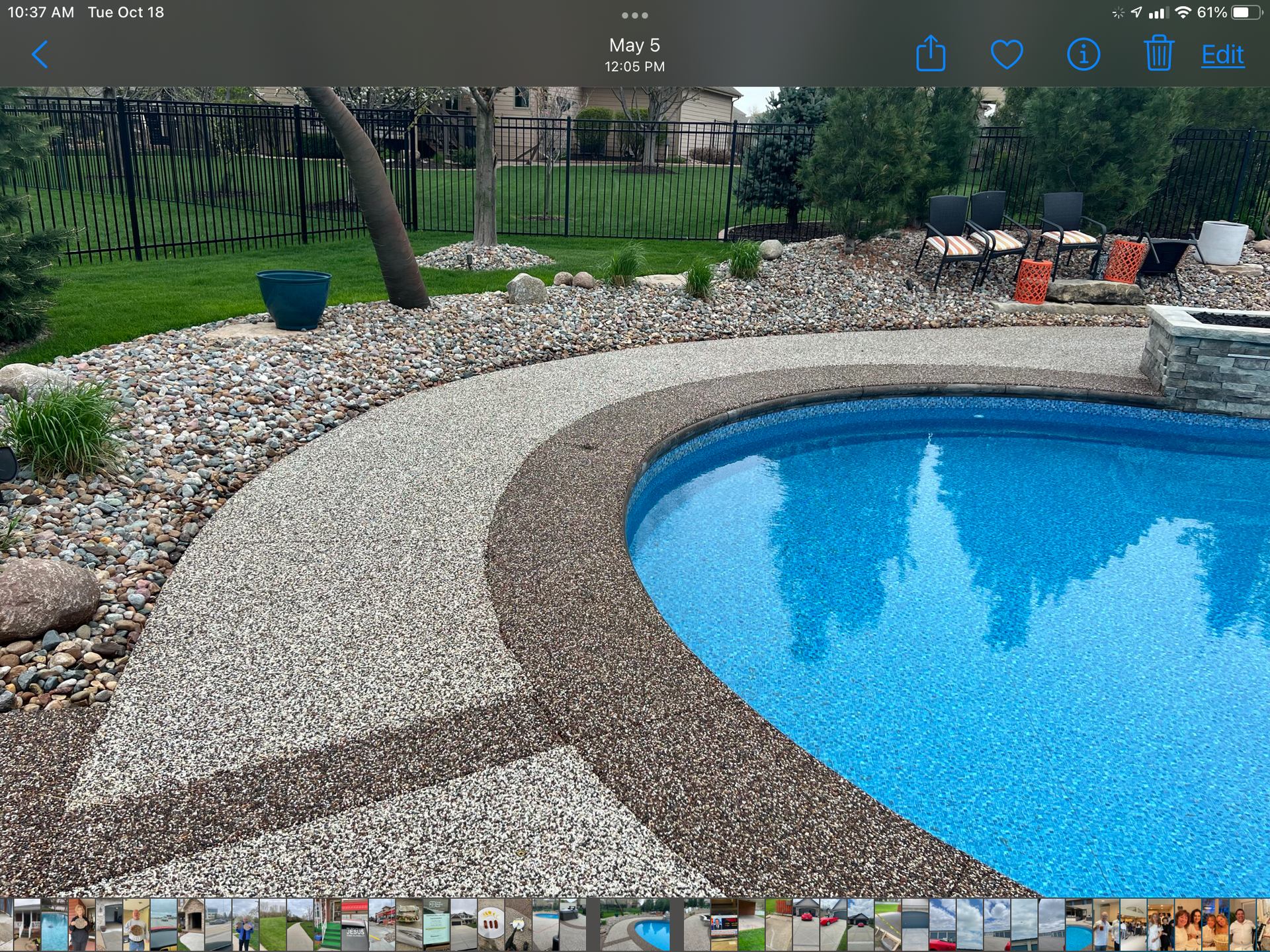Select the TV news screen thumbnail

click(724, 924)
